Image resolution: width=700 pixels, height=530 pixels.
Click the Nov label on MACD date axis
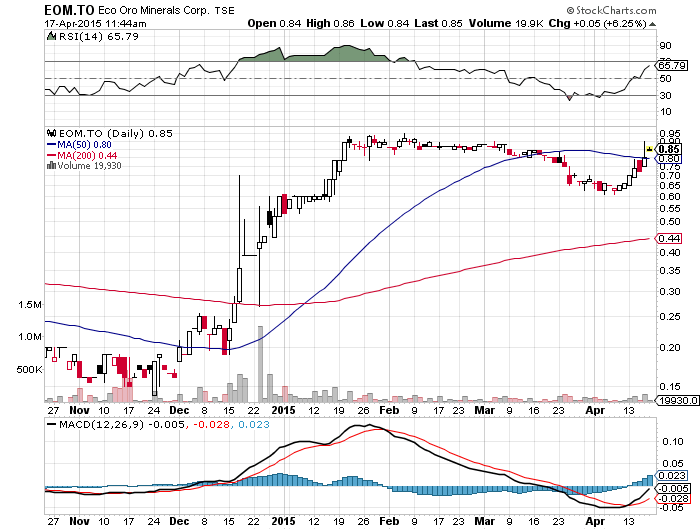tap(79, 521)
